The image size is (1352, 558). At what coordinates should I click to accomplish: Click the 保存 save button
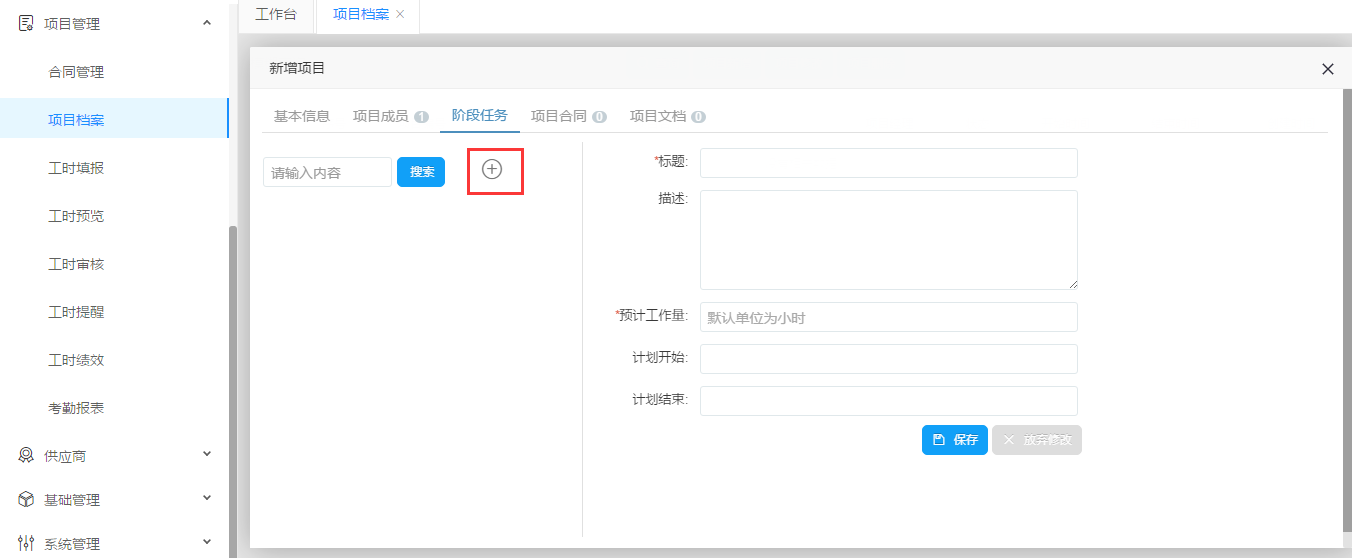(x=954, y=440)
